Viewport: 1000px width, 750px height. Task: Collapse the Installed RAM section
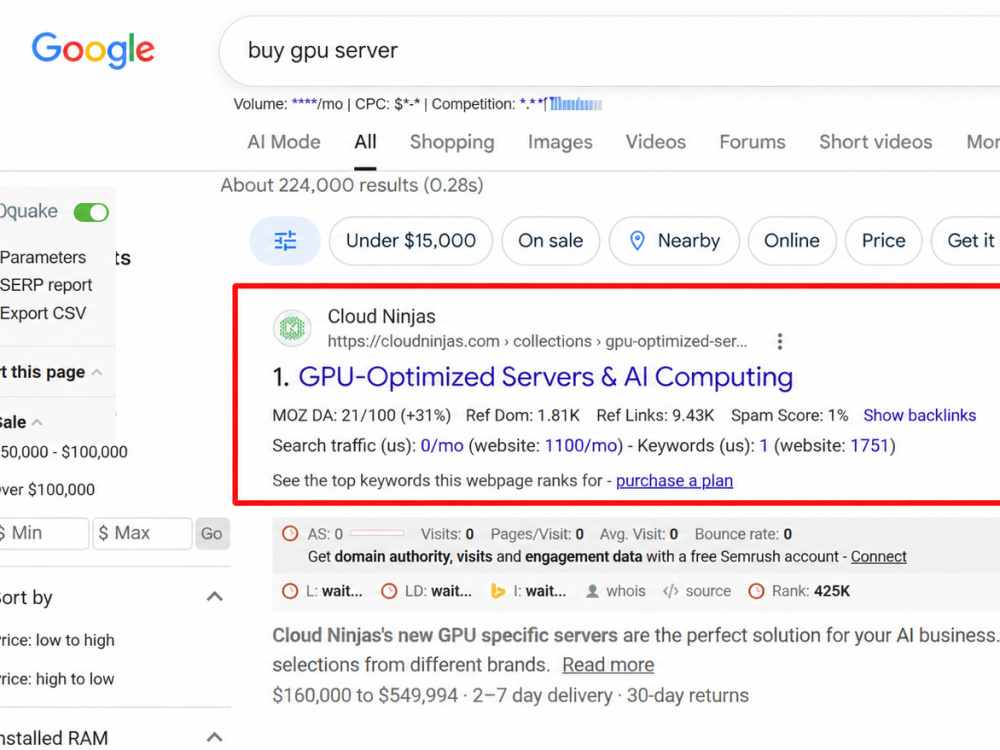(x=215, y=738)
